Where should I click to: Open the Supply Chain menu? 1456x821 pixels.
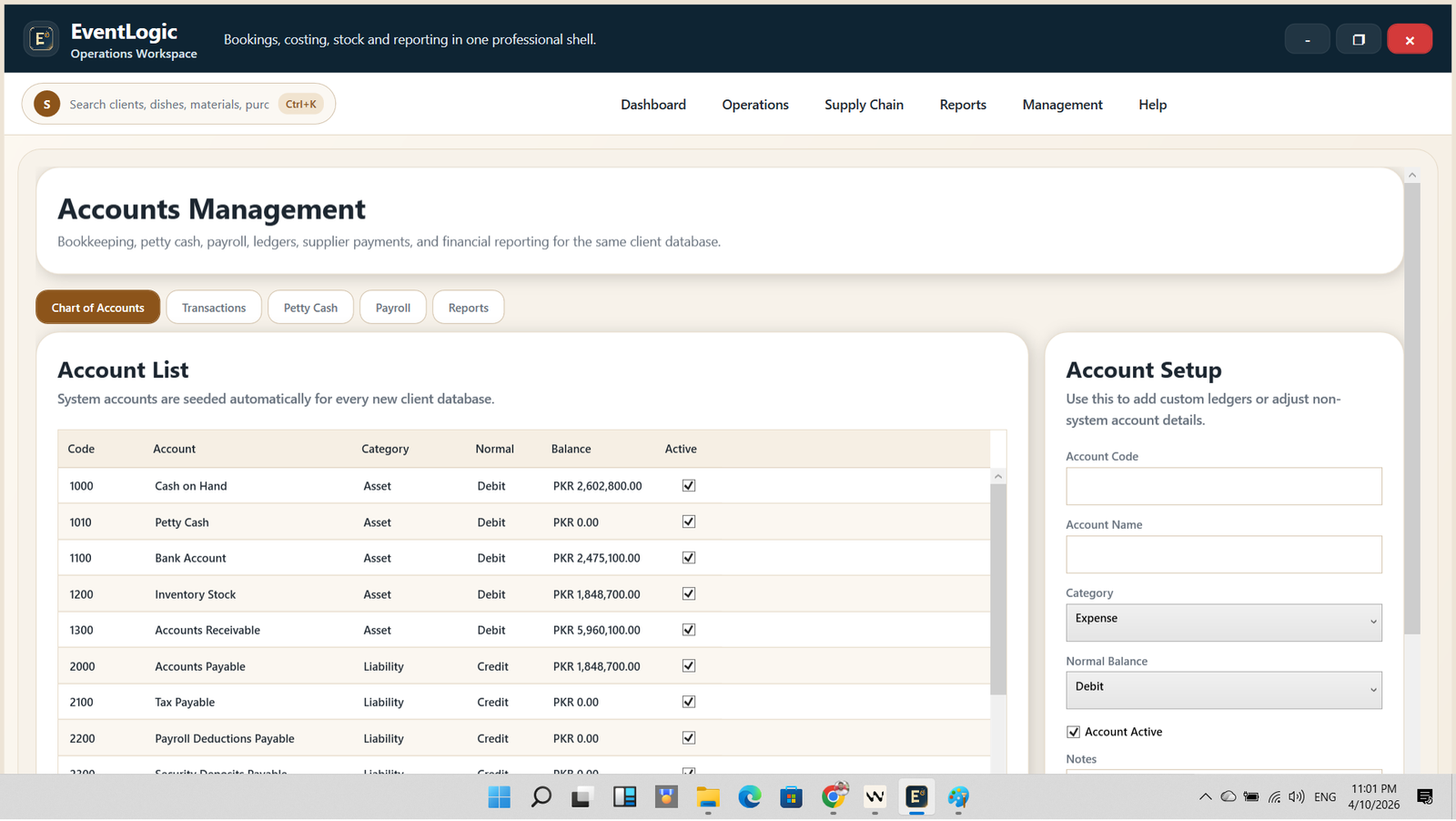click(x=864, y=105)
